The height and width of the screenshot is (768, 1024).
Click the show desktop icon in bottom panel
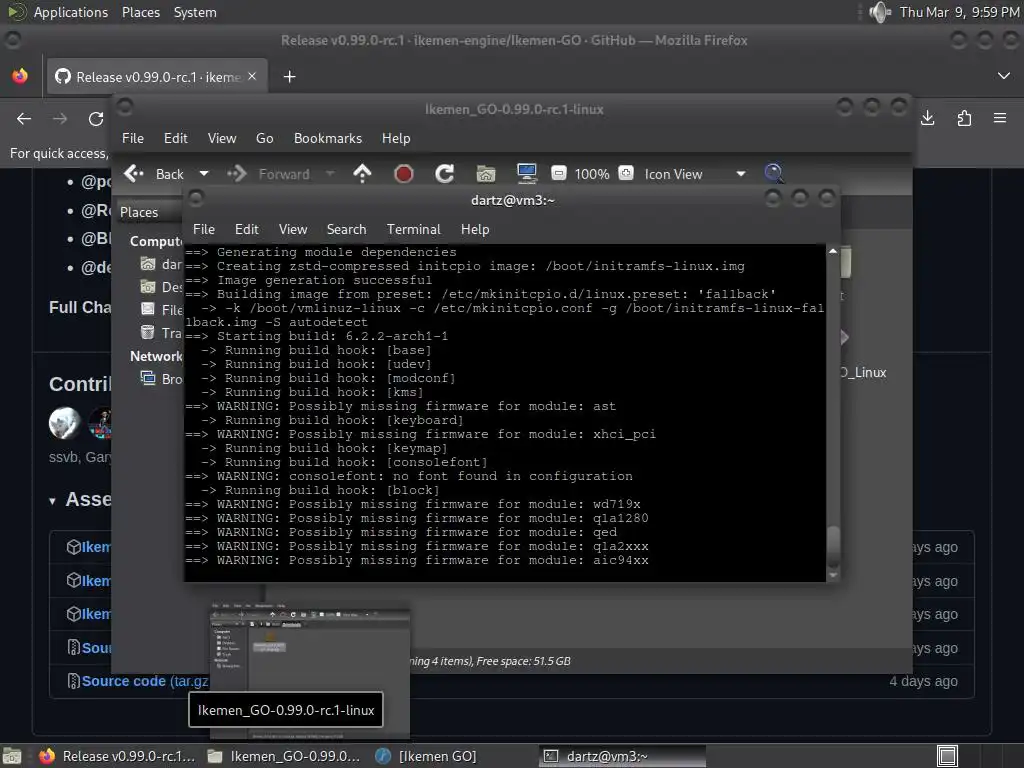pyautogui.click(x=12, y=756)
